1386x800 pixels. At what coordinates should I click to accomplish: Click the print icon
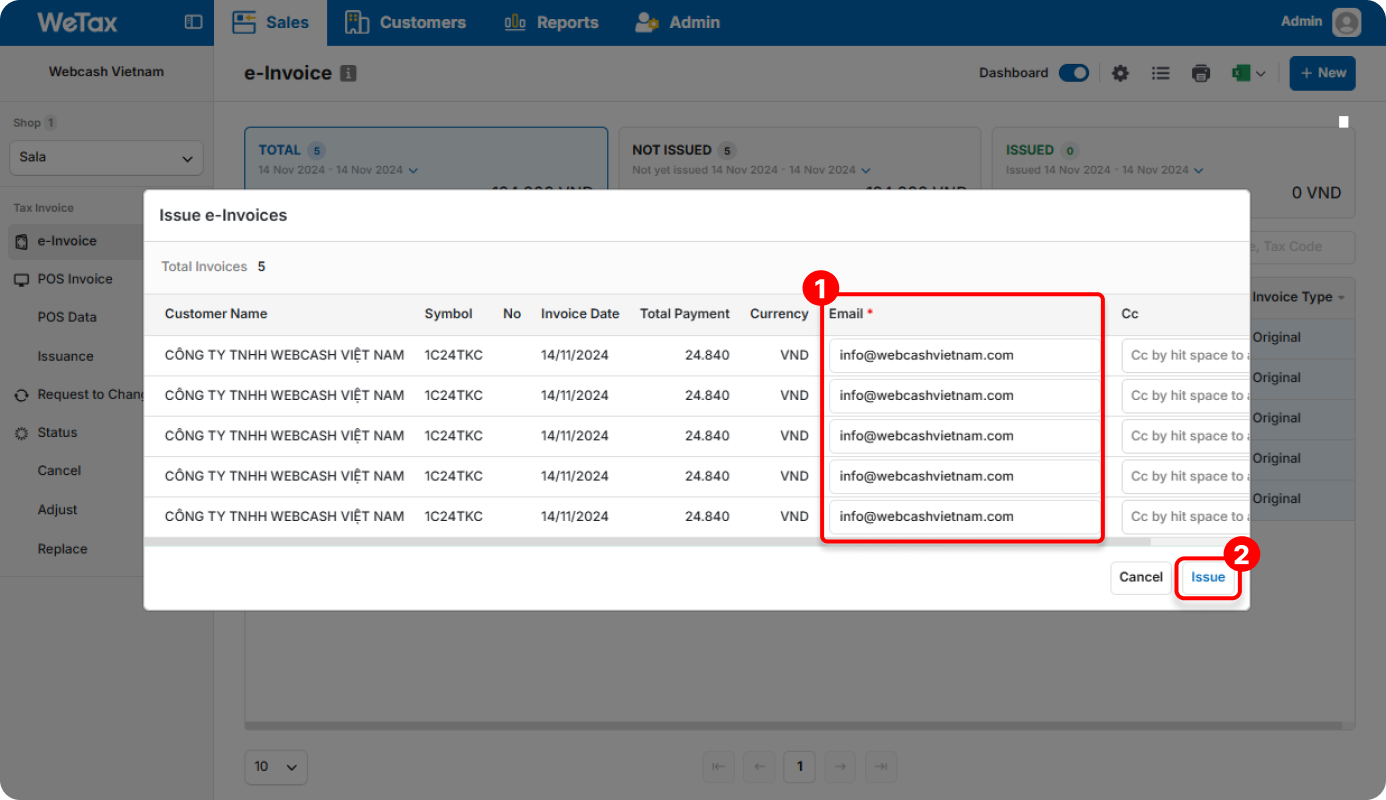(x=1201, y=73)
